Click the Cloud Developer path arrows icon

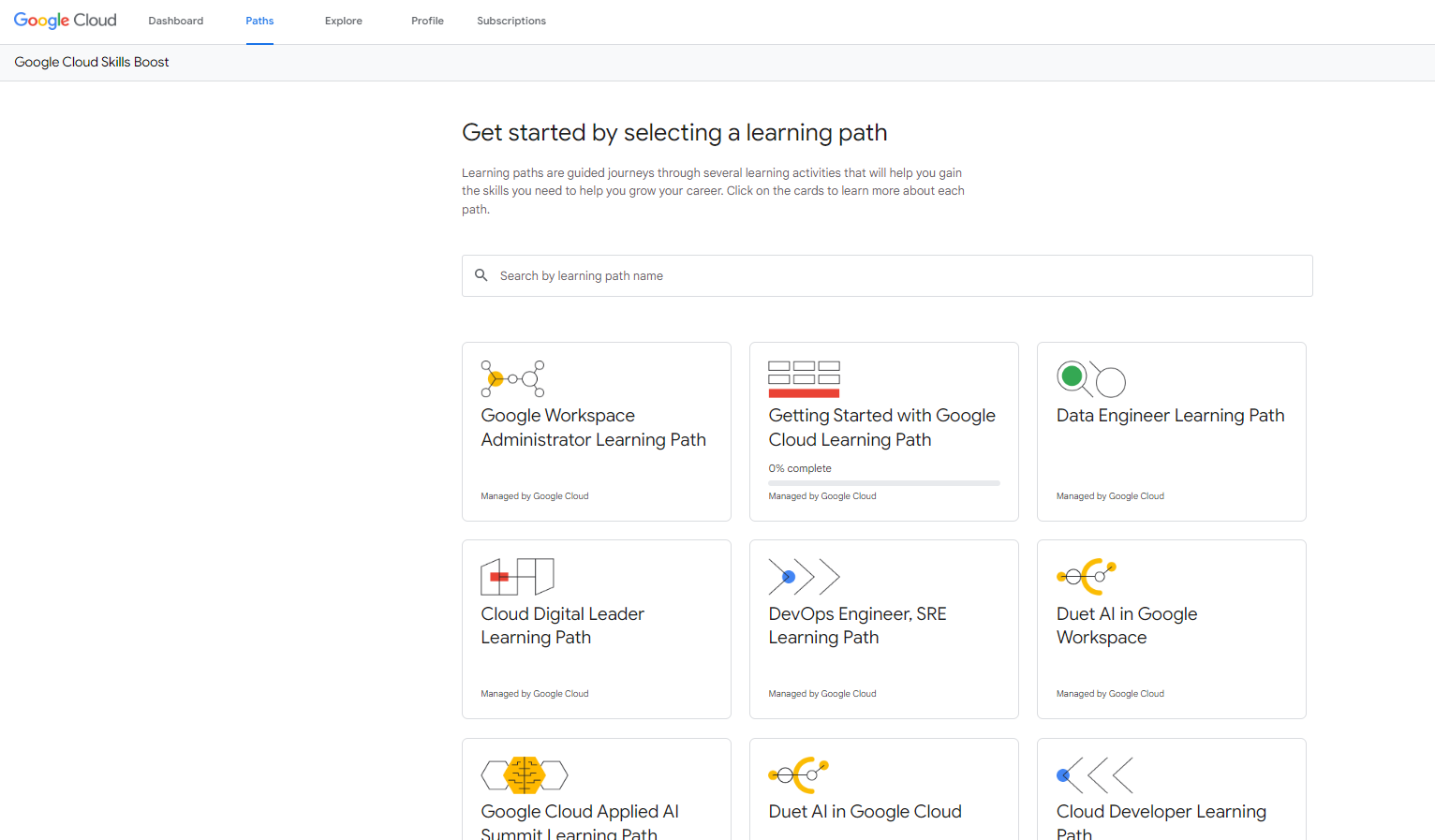[1095, 775]
